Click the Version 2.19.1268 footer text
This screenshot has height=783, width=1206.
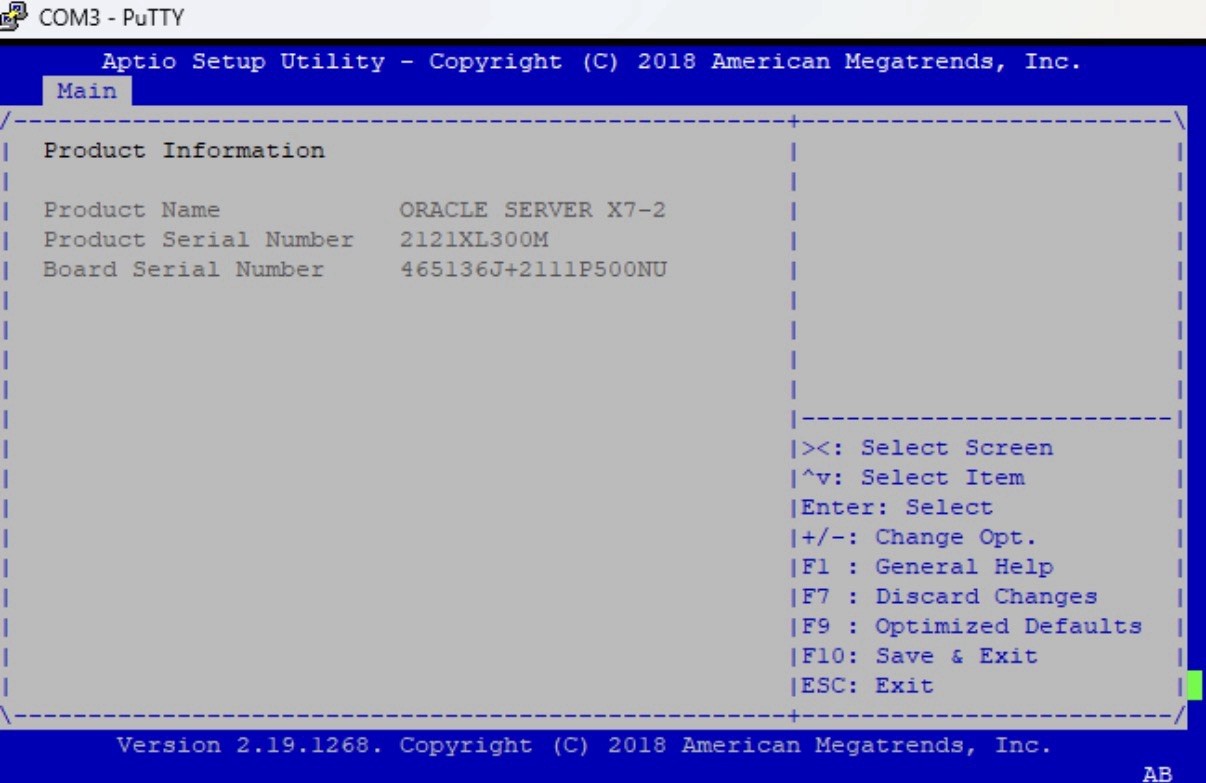[x=585, y=746]
